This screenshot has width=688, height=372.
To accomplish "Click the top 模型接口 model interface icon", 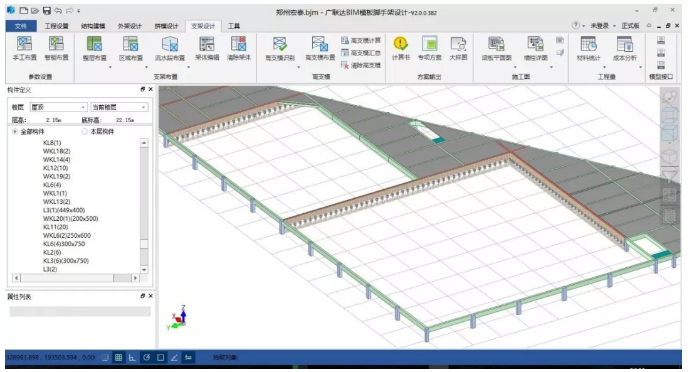I will point(661,41).
